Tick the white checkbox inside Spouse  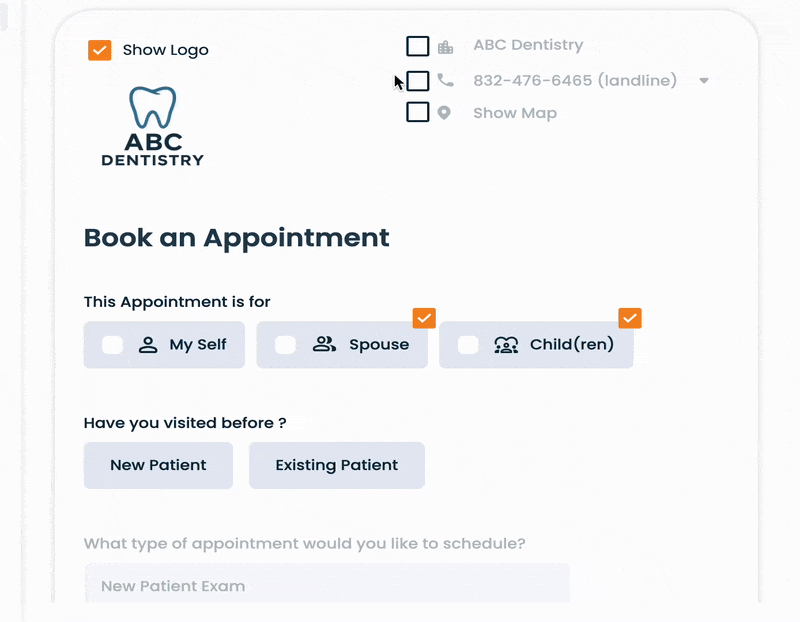286,345
